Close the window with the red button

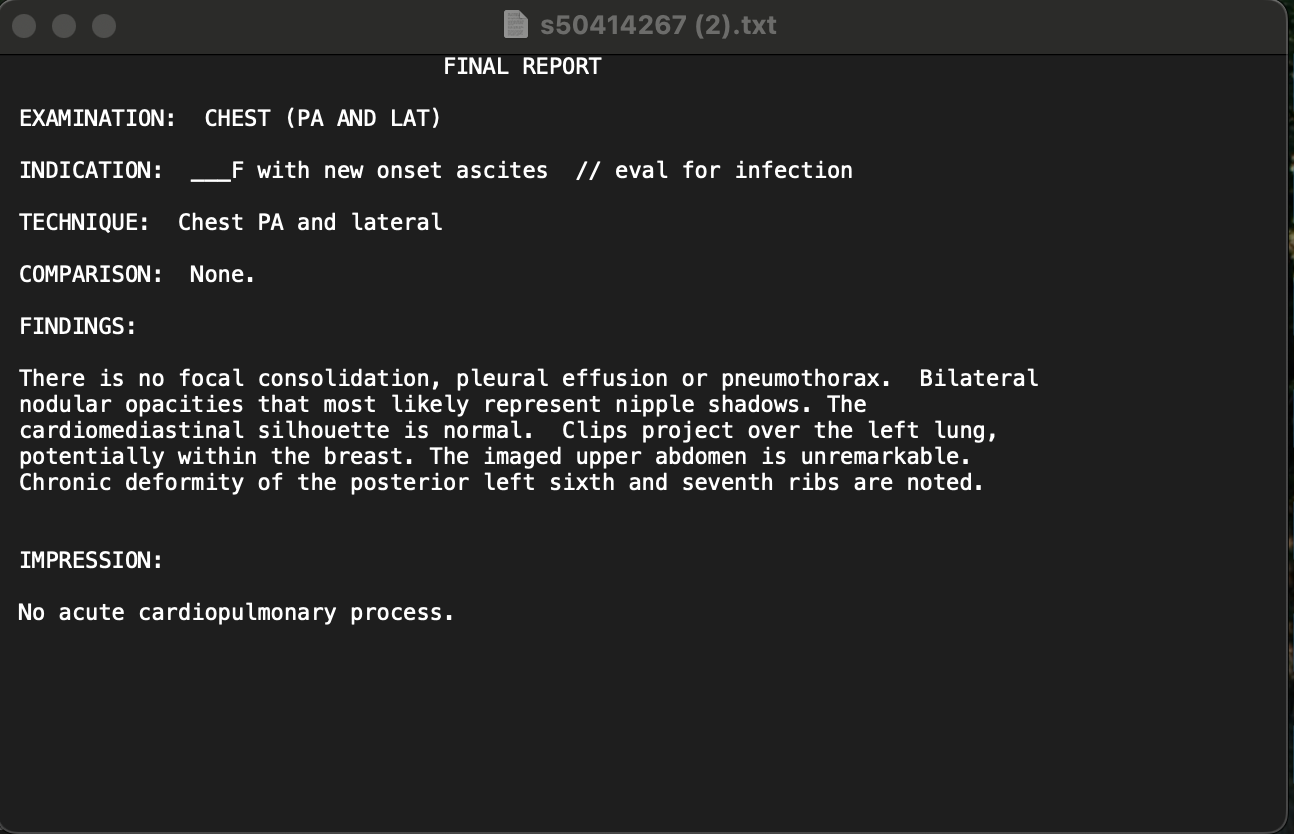[25, 26]
